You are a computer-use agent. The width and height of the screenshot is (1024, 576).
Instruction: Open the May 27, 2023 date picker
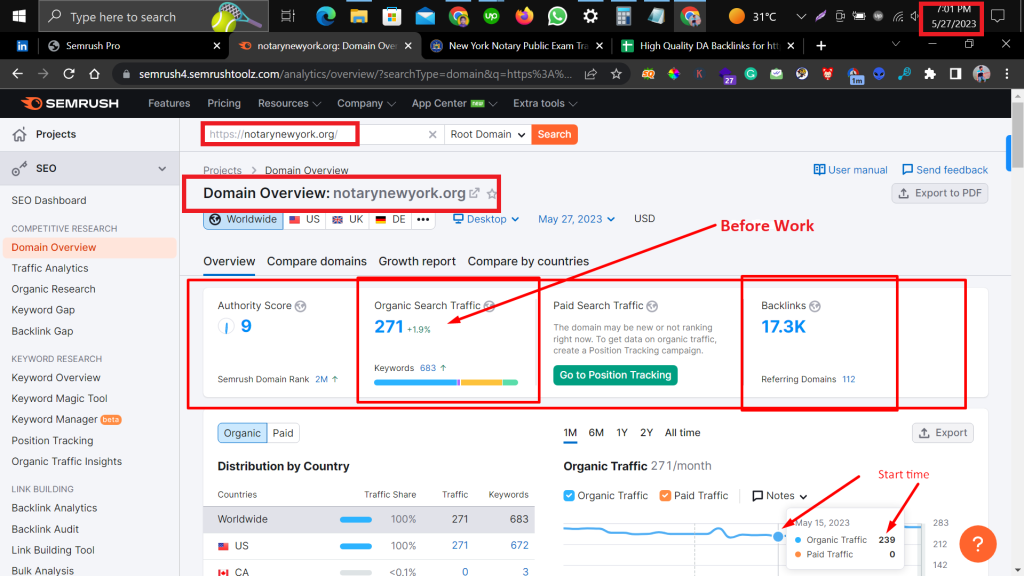576,219
